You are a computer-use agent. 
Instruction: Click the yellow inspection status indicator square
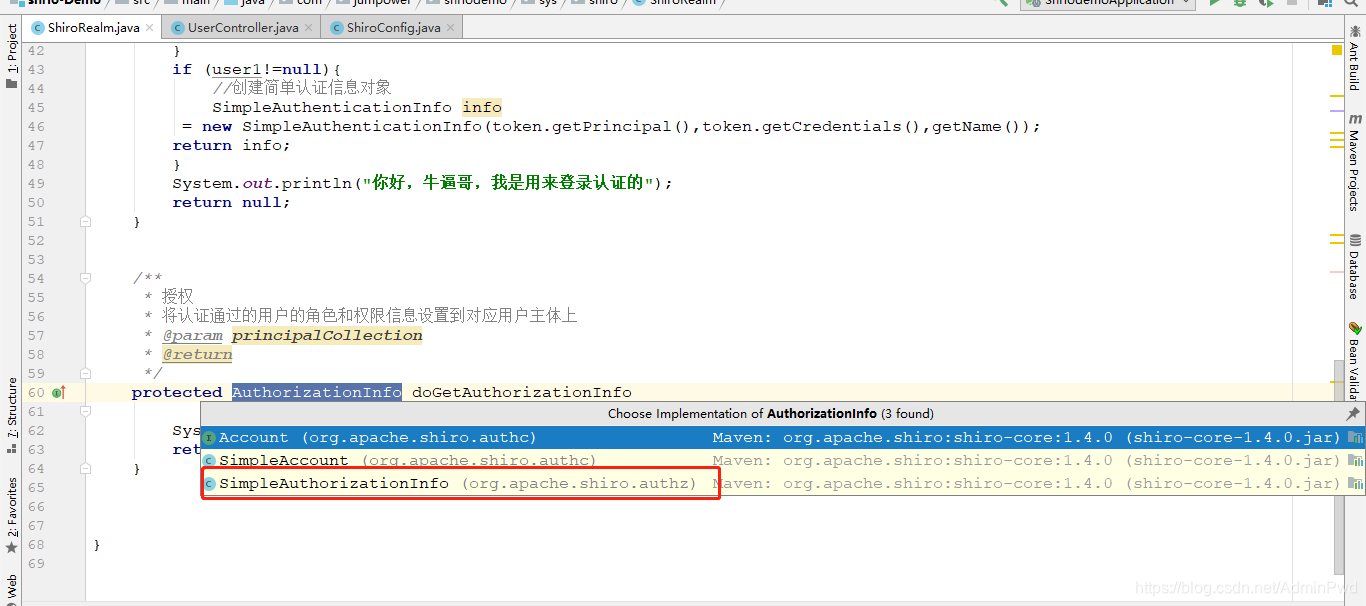[x=1337, y=50]
